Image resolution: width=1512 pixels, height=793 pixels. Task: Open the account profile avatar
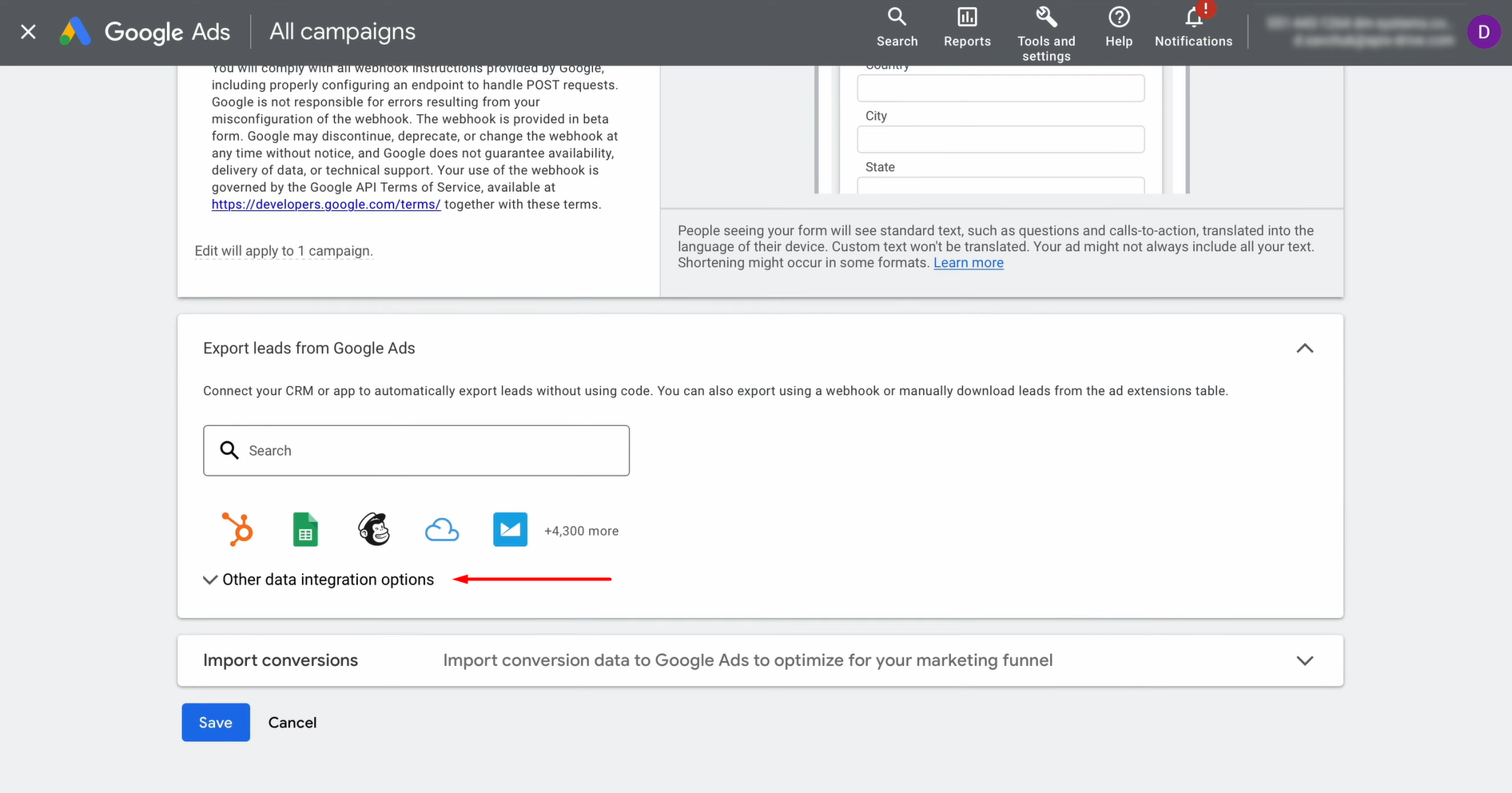(x=1484, y=32)
